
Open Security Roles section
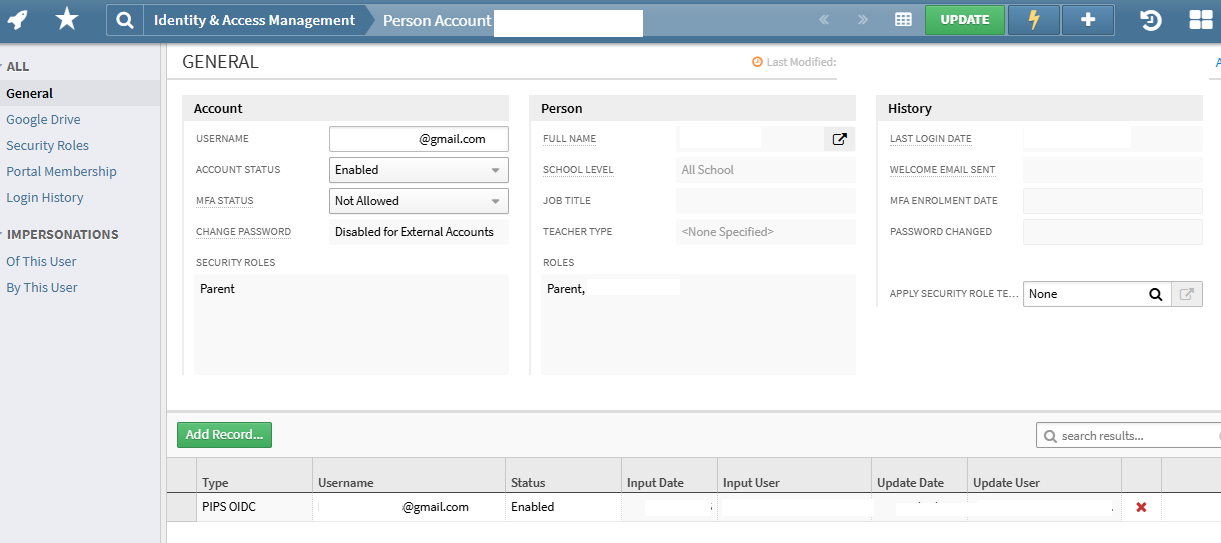pos(47,145)
